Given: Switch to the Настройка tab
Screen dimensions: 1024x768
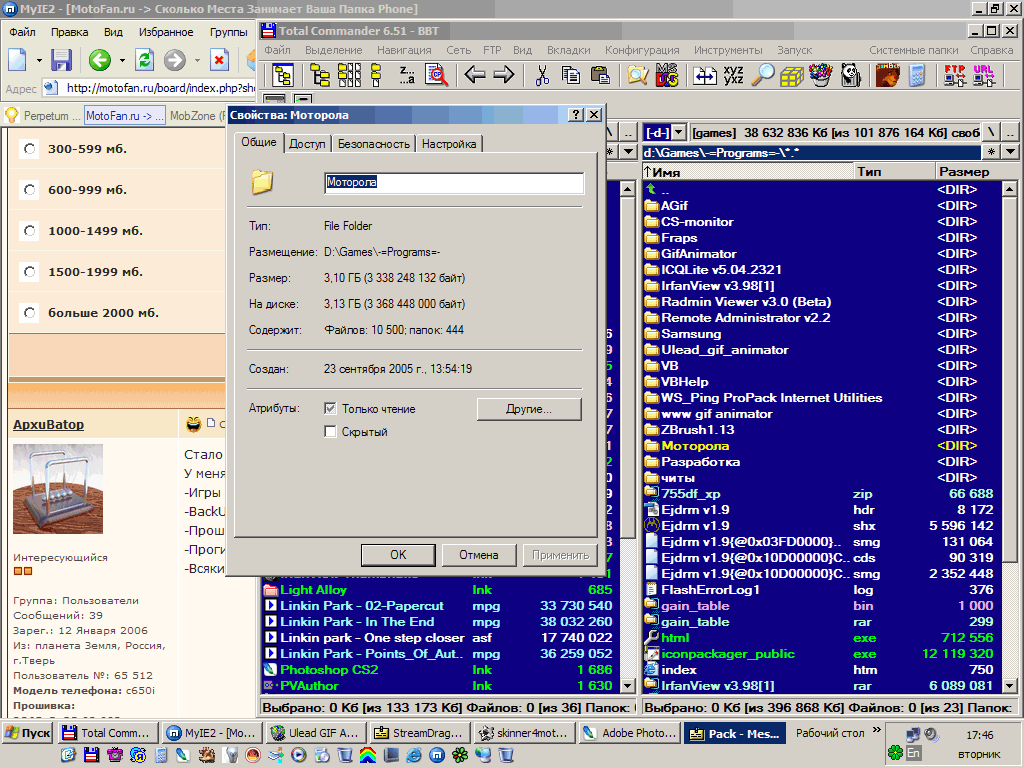Looking at the screenshot, I should click(x=449, y=144).
